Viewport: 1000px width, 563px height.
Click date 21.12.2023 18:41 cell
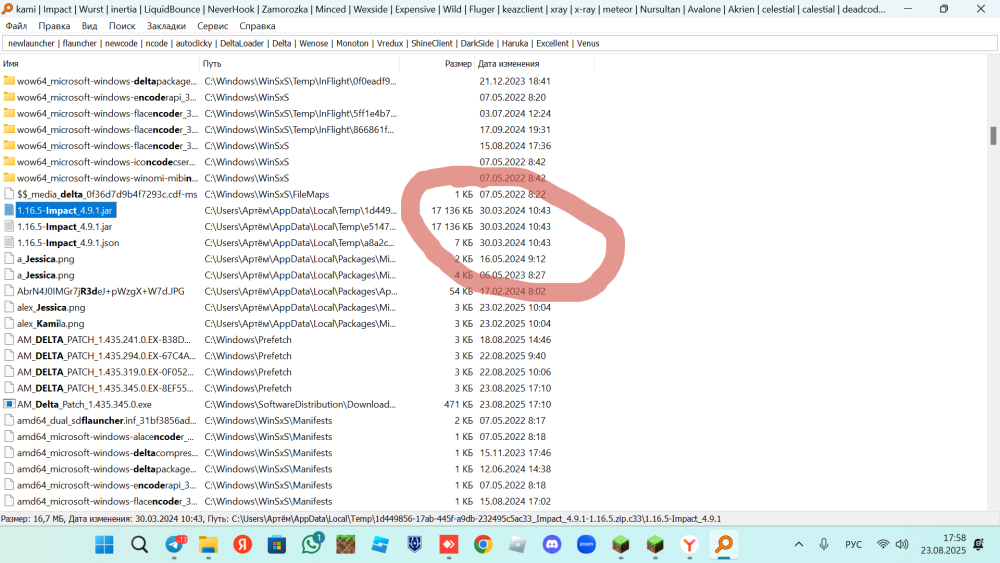pyautogui.click(x=515, y=81)
